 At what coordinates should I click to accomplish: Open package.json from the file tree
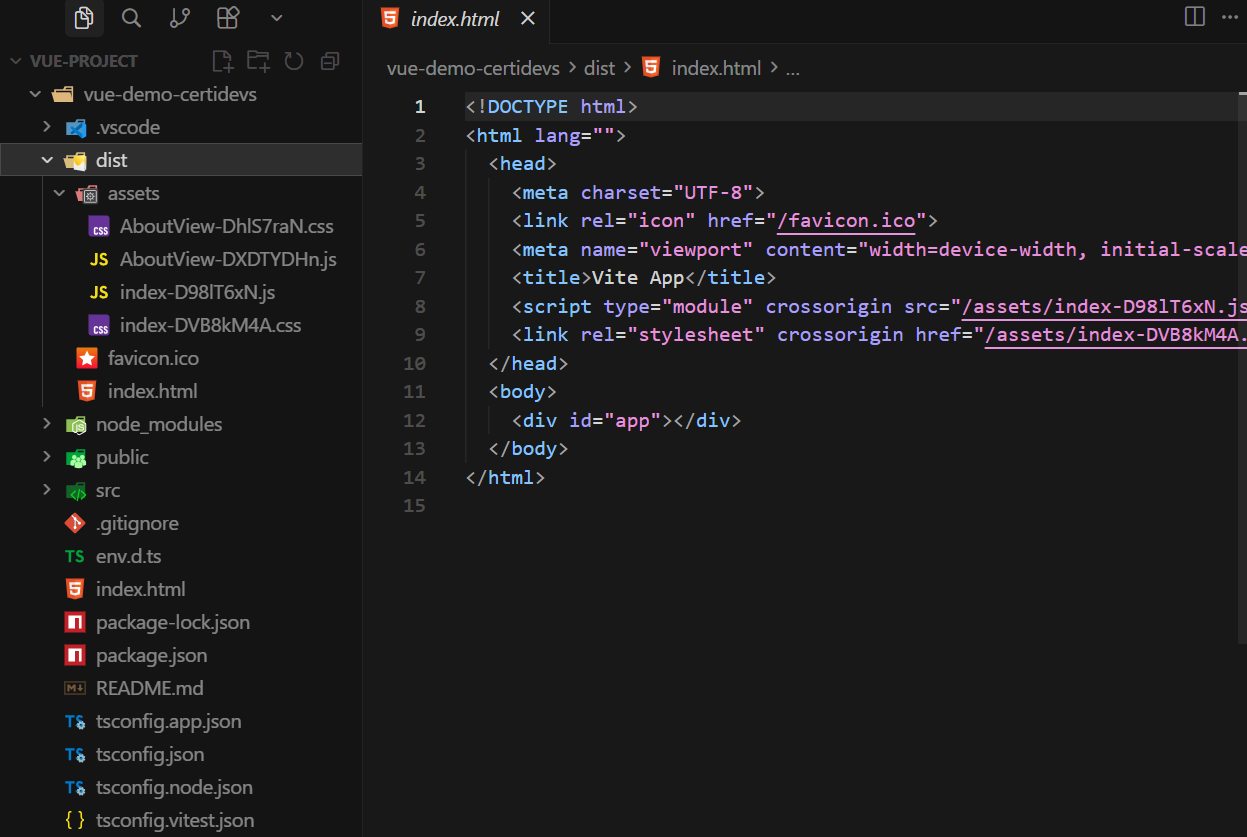151,655
